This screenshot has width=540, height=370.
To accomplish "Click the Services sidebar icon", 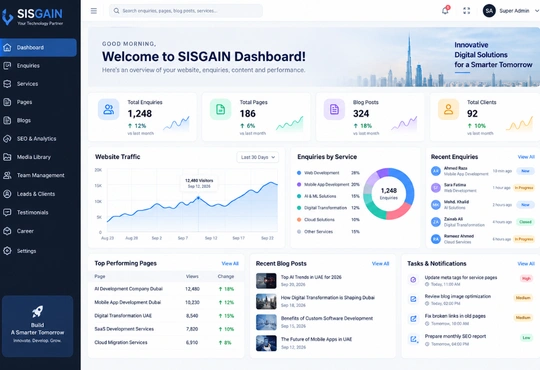I will pyautogui.click(x=7, y=84).
